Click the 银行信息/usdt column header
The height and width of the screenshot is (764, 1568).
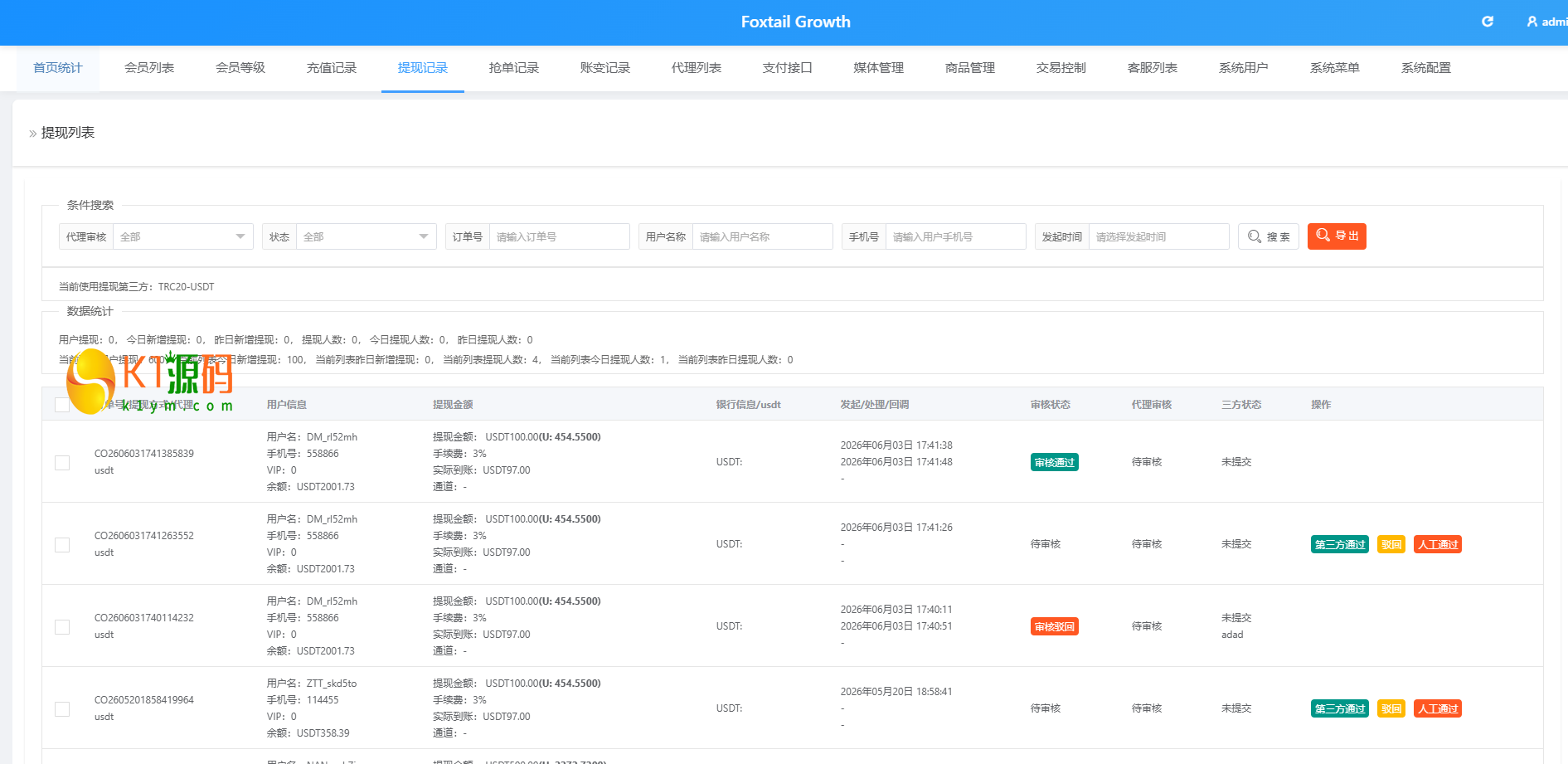[749, 405]
